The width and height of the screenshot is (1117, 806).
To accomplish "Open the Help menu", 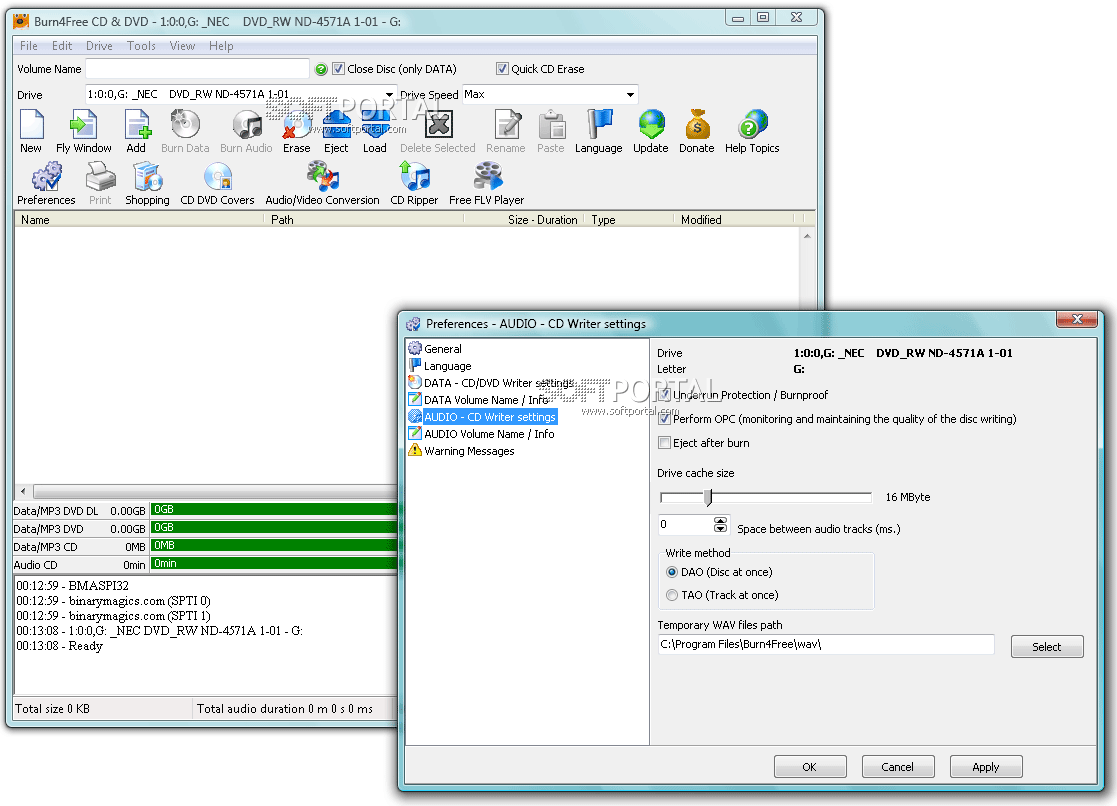I will (x=221, y=46).
